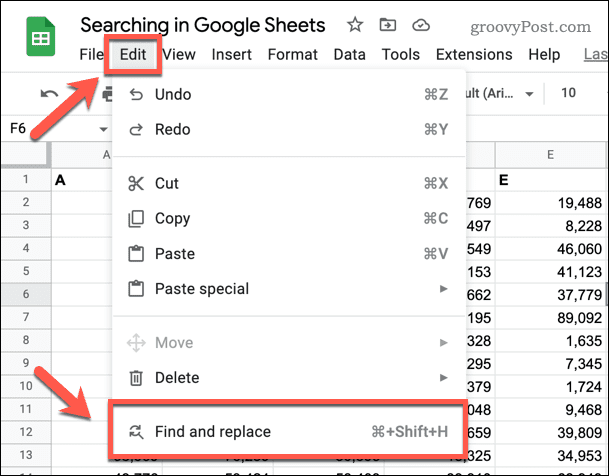Viewport: 609px width, 476px height.
Task: Select the cell containing 37,779
Action: click(550, 294)
